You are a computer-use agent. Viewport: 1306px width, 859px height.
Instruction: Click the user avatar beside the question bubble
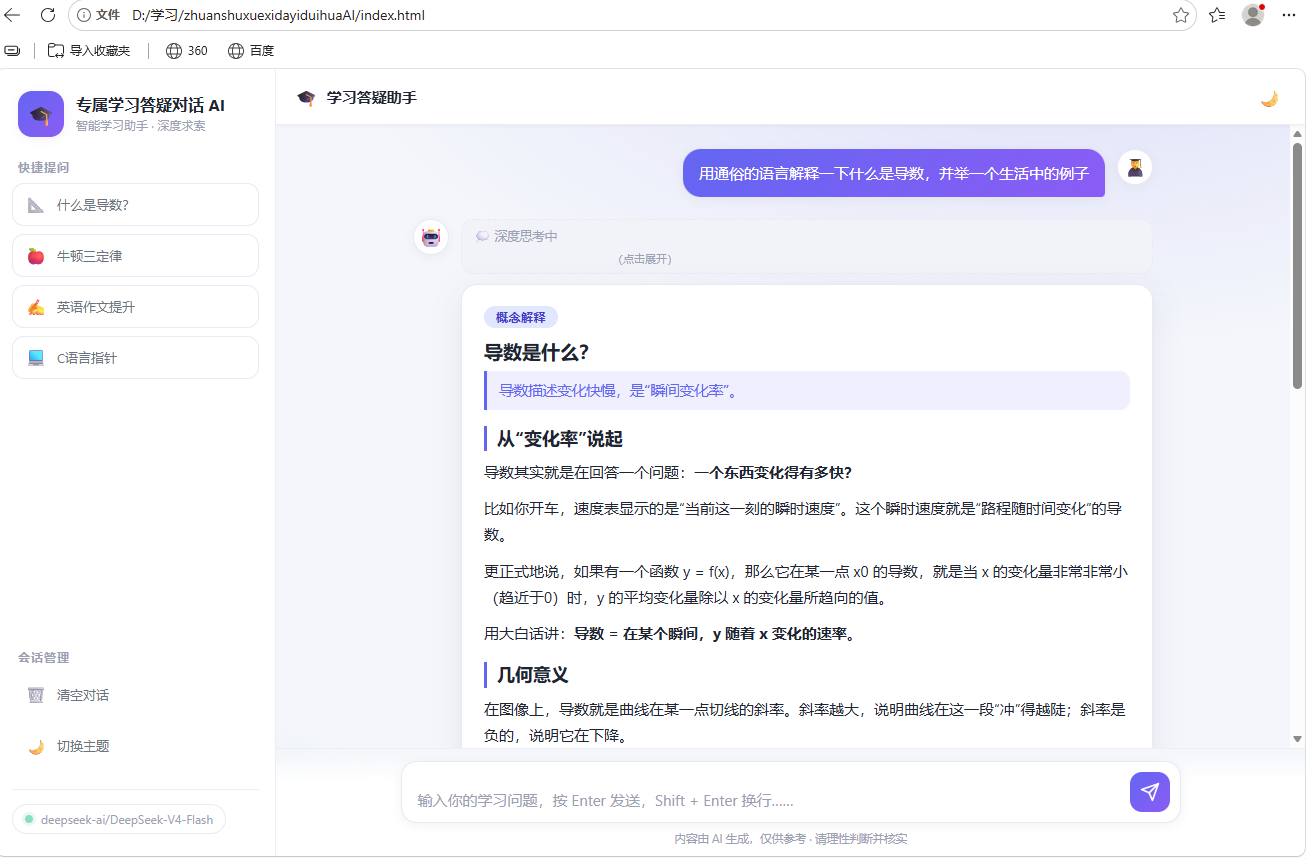[x=1135, y=168]
